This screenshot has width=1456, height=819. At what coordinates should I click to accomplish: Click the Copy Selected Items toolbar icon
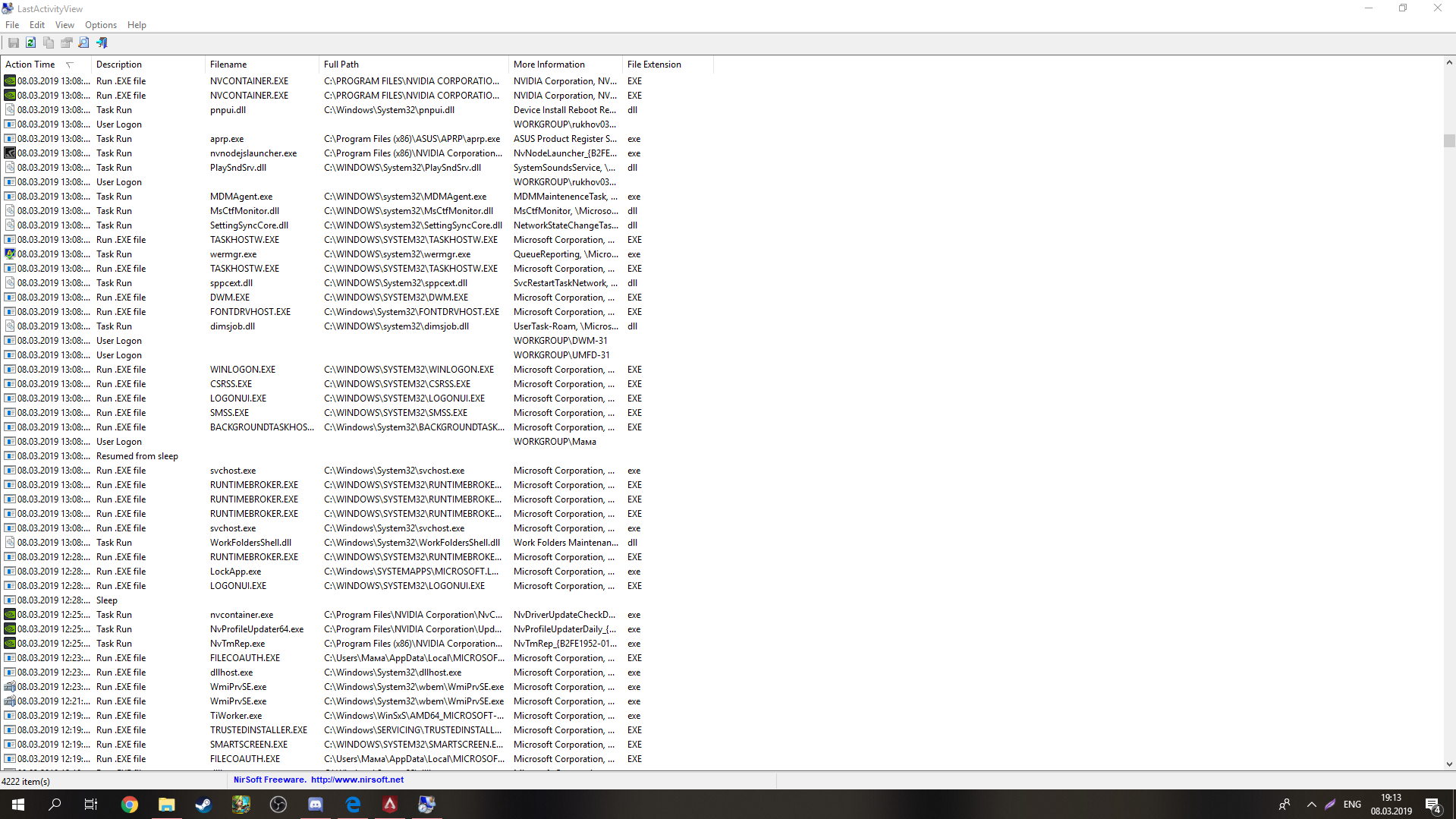click(49, 43)
